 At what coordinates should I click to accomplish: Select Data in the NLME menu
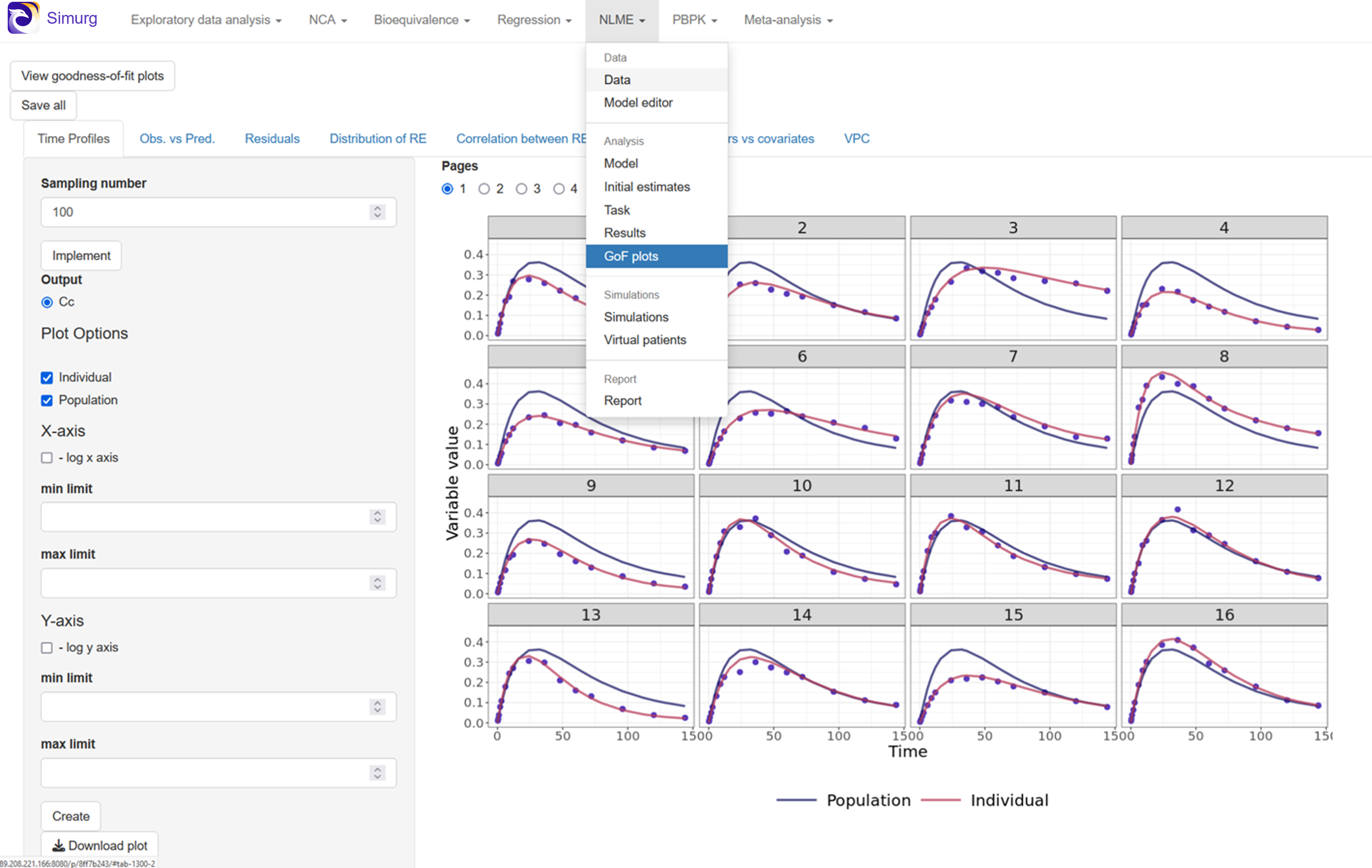(x=657, y=80)
